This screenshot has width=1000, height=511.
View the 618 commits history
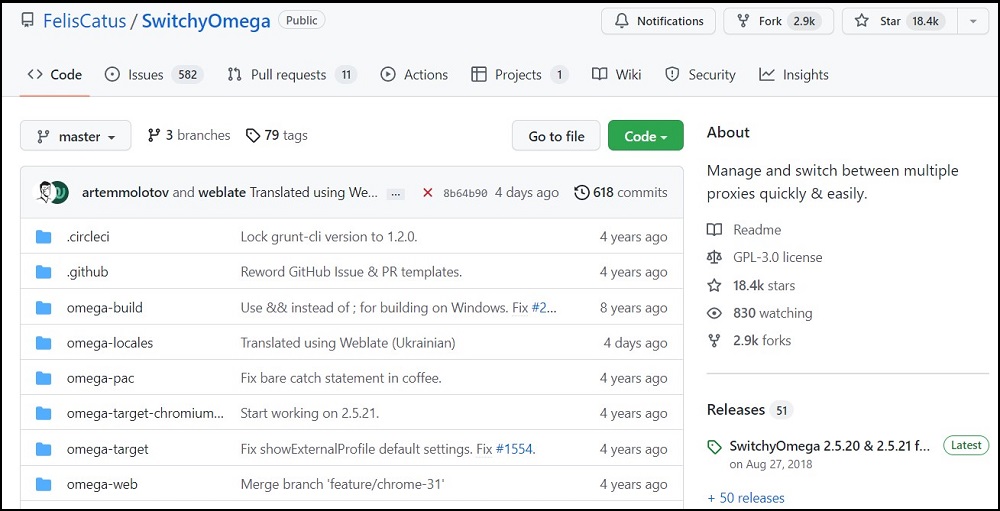(621, 193)
